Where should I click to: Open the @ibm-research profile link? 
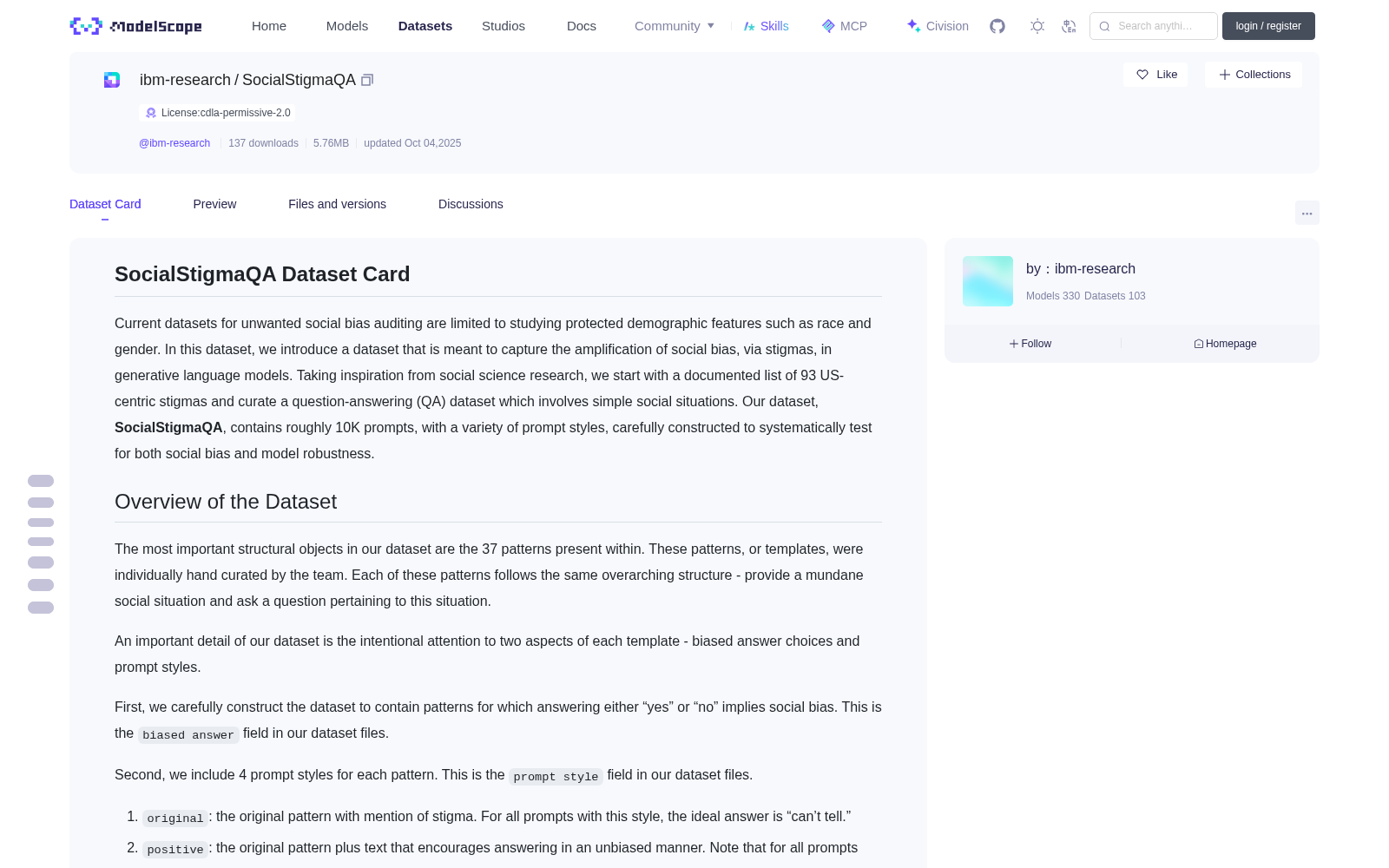click(x=174, y=143)
